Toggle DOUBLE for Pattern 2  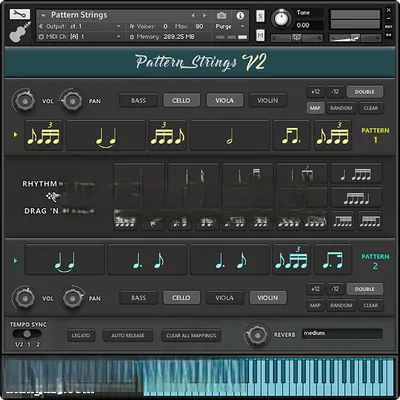tap(365, 289)
